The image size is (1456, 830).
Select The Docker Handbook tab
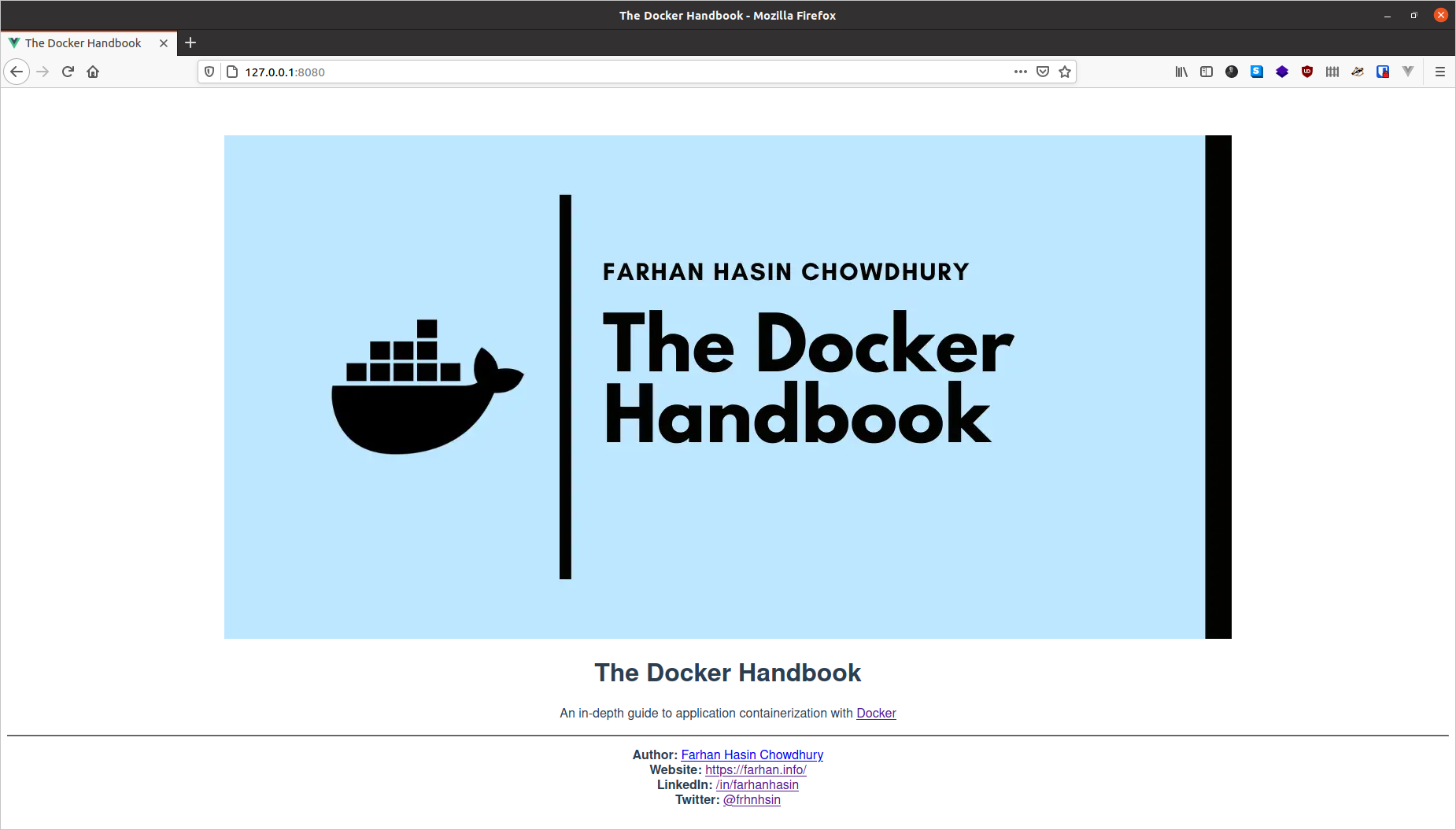83,43
